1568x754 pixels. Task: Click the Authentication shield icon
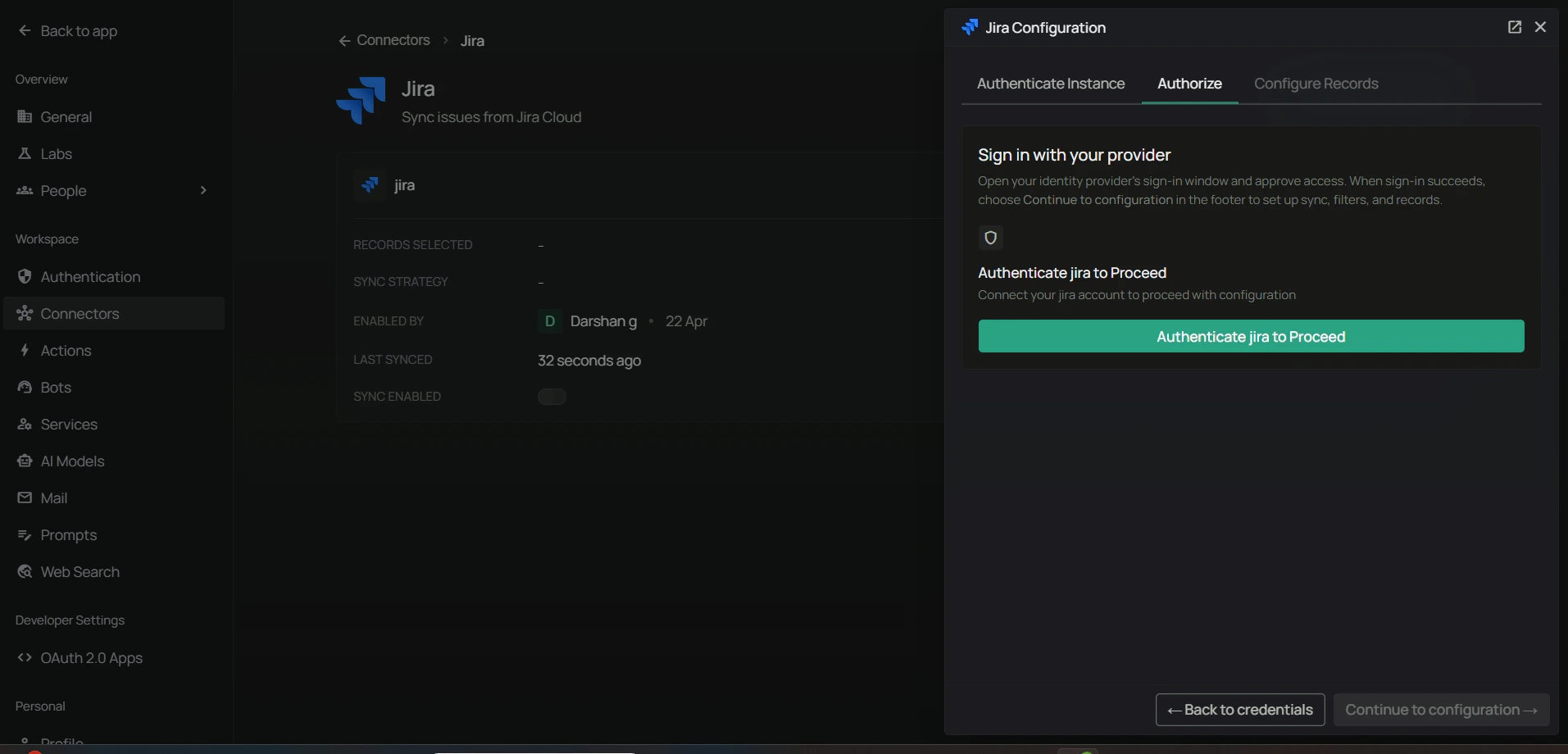click(x=25, y=276)
